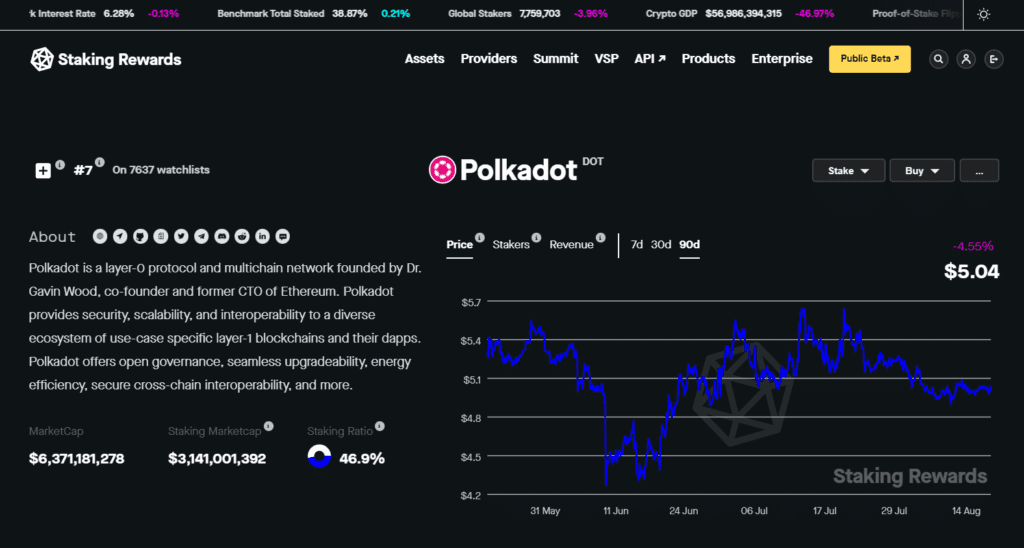Click the LinkedIn icon

pos(262,237)
